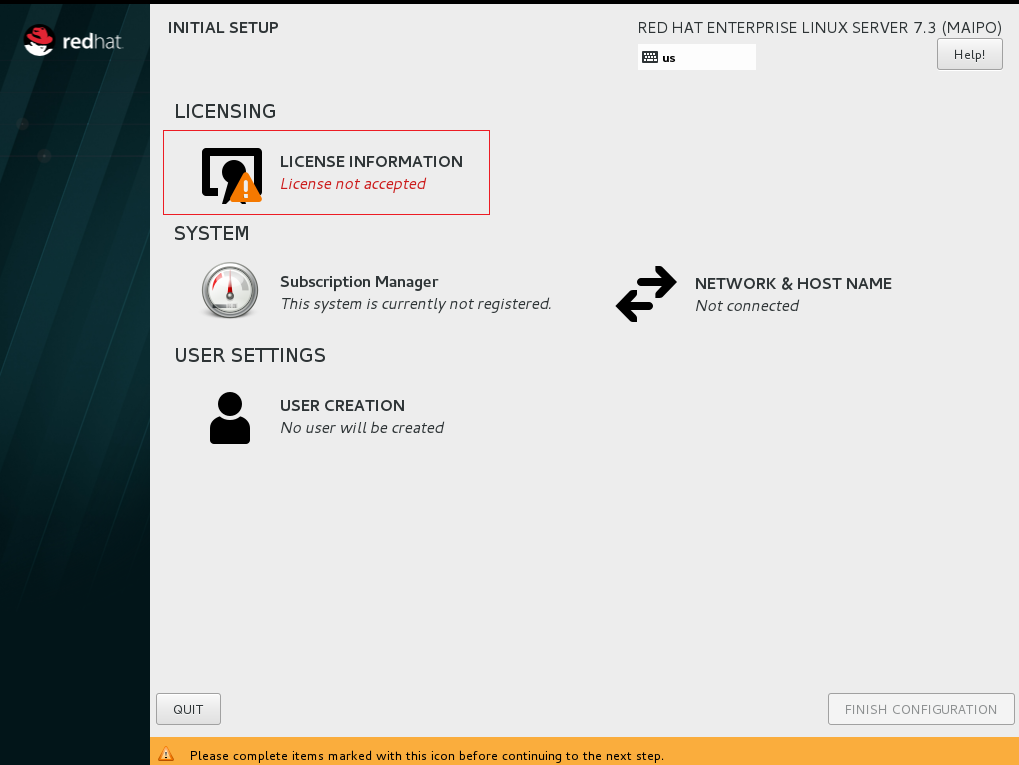Open the us keyboard layout selector
This screenshot has height=765, width=1019.
[697, 57]
